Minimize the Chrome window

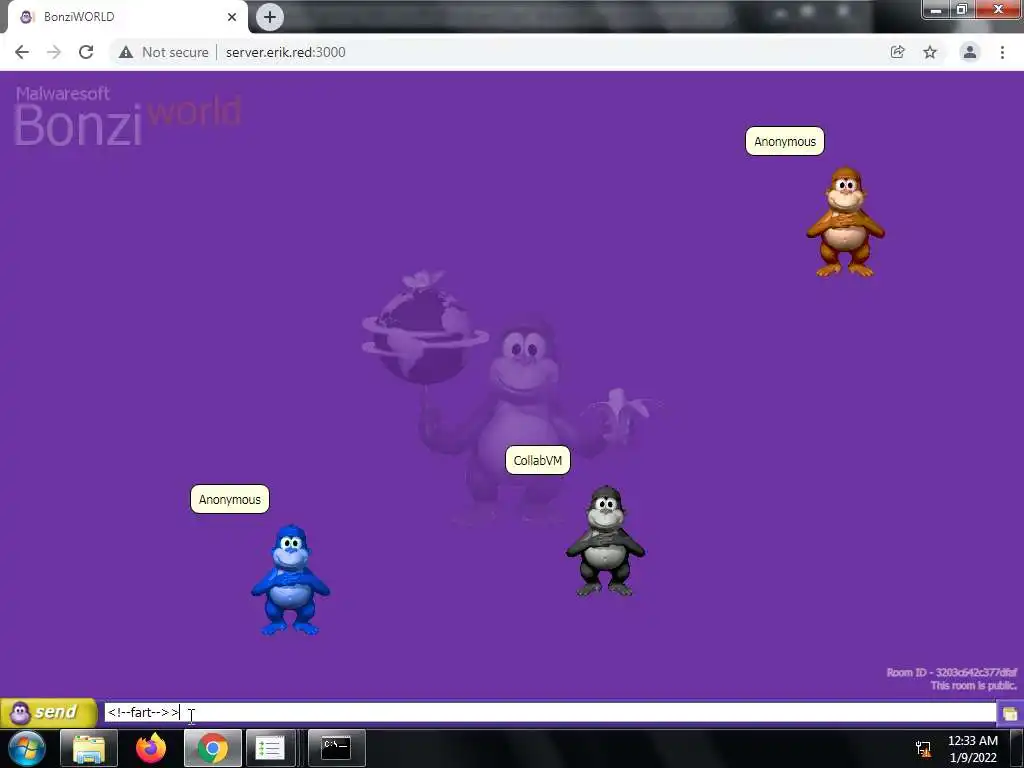tap(936, 10)
